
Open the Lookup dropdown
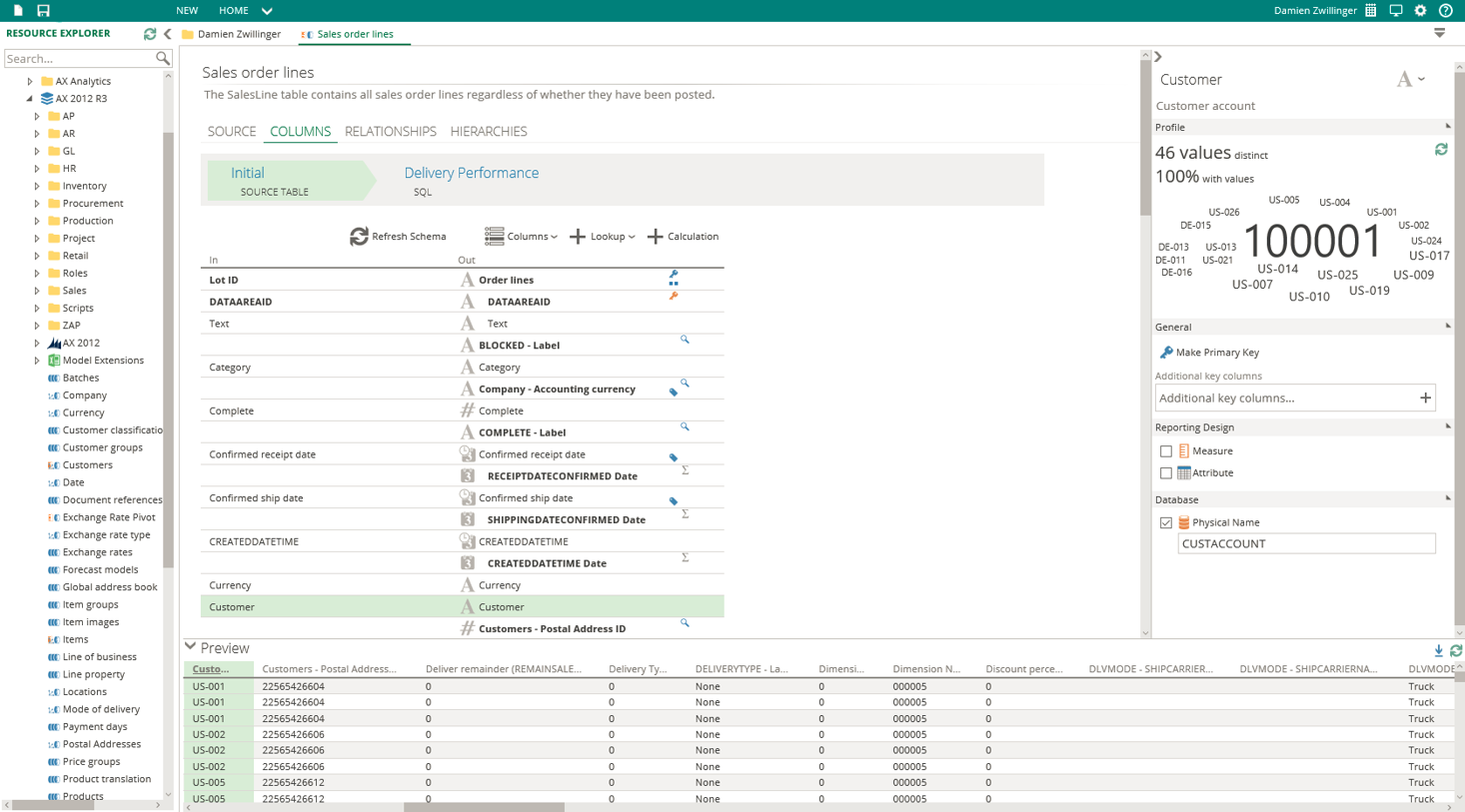coord(603,237)
